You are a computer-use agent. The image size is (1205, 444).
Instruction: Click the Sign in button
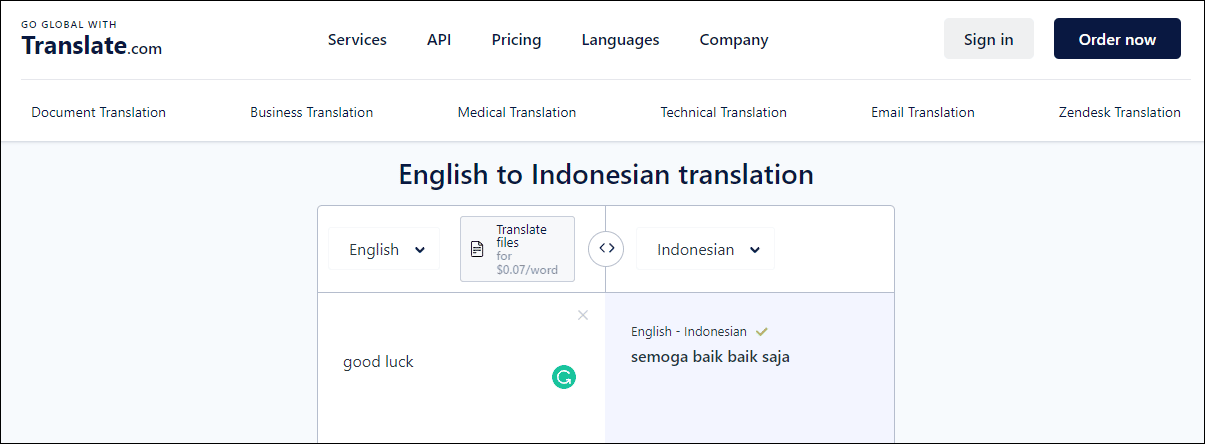click(x=988, y=39)
